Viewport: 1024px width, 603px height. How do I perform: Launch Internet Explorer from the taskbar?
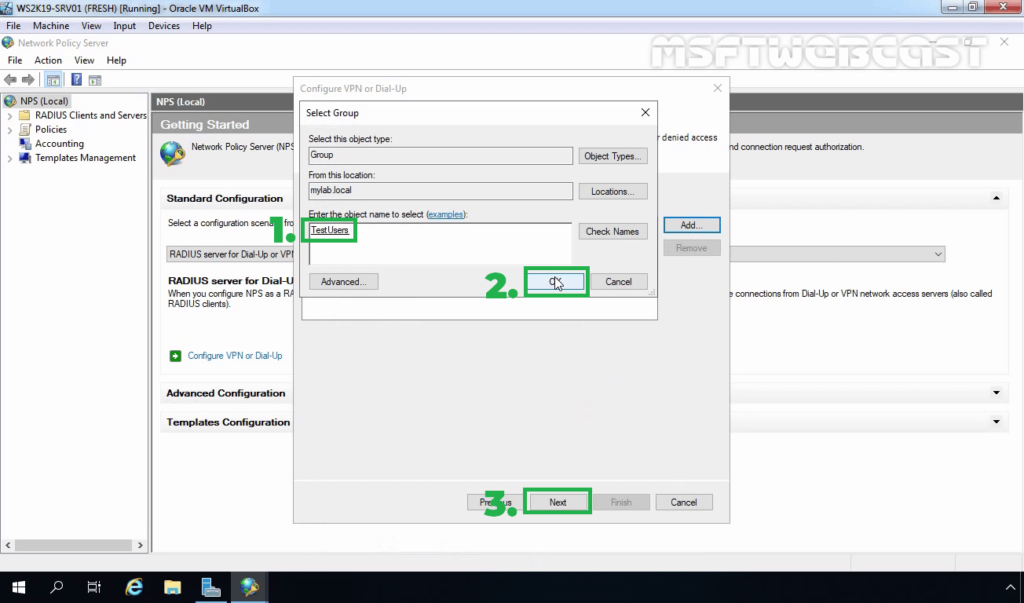pyautogui.click(x=134, y=587)
